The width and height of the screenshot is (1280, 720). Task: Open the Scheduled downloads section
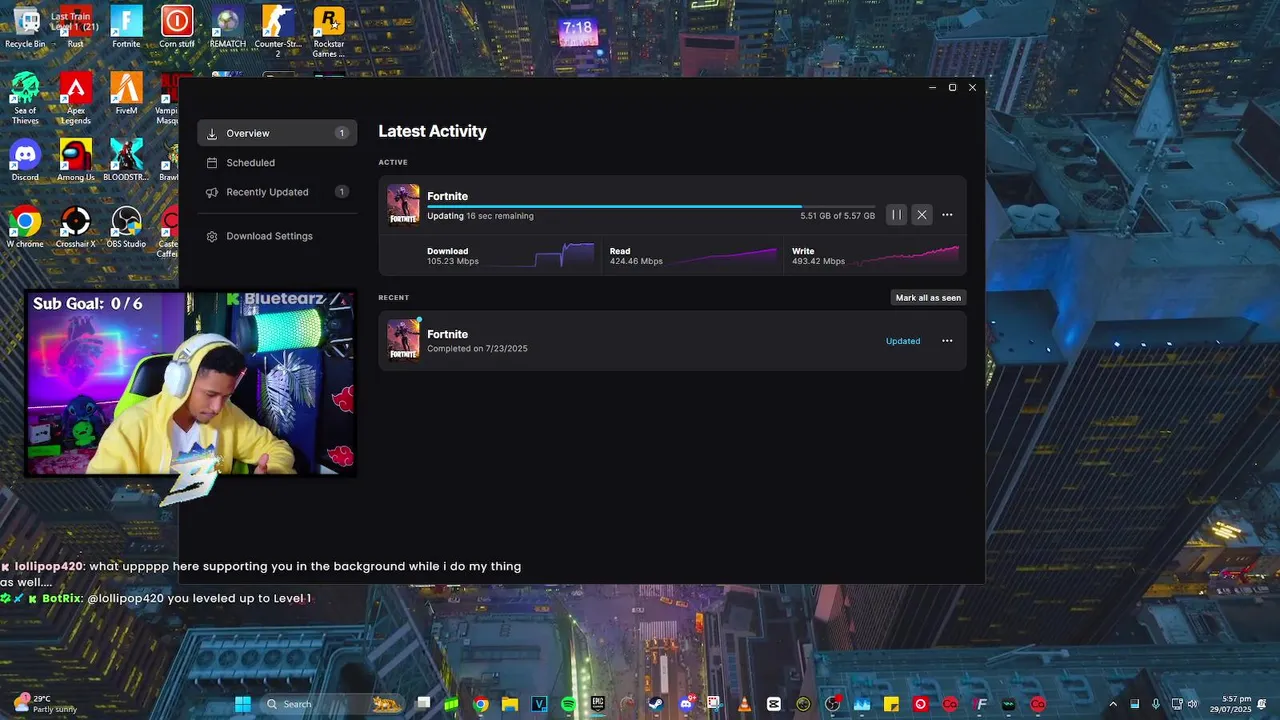[x=277, y=163]
